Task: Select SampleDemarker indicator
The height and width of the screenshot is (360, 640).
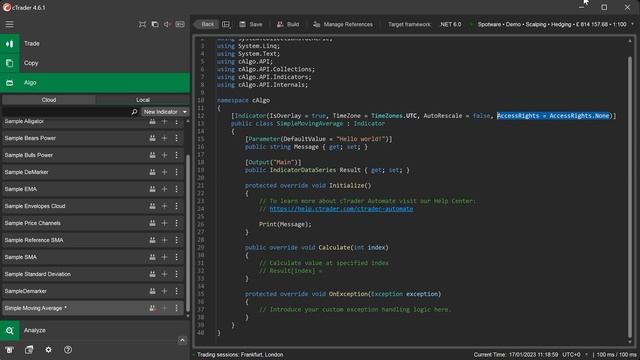Action: click(93, 291)
